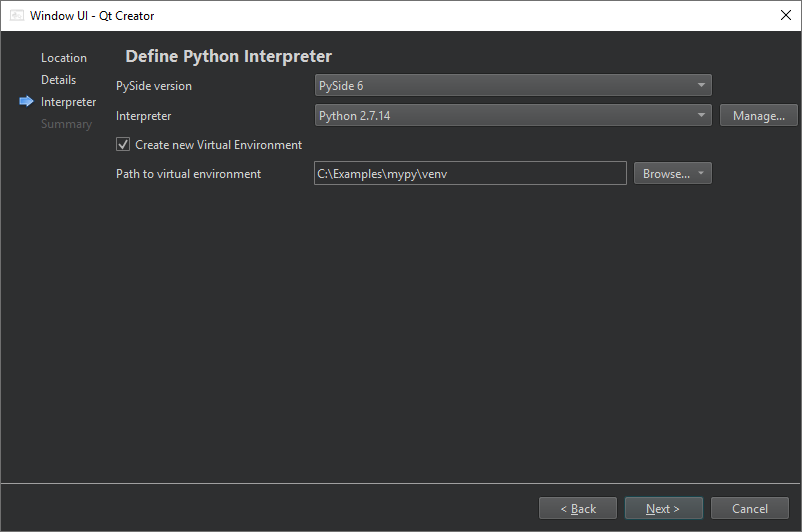The height and width of the screenshot is (532, 802).
Task: Open the Manage interpreters button
Action: click(758, 116)
